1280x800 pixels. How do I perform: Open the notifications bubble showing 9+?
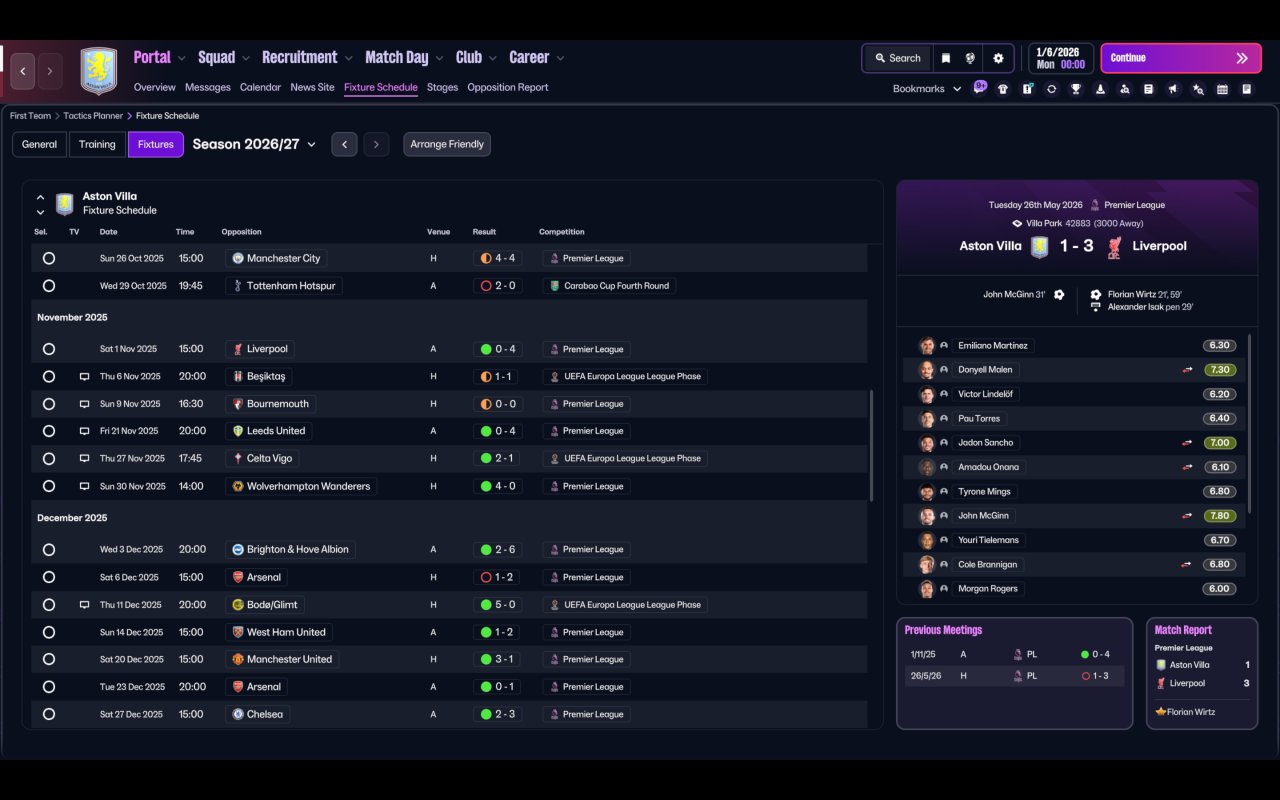980,87
